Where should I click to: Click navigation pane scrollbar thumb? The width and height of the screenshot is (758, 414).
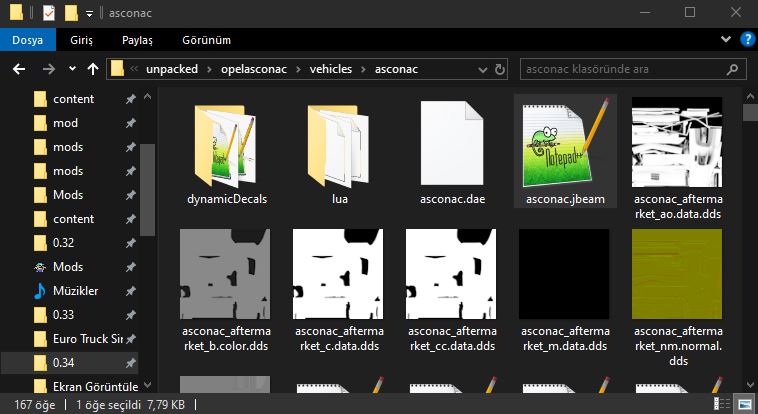pyautogui.click(x=147, y=190)
